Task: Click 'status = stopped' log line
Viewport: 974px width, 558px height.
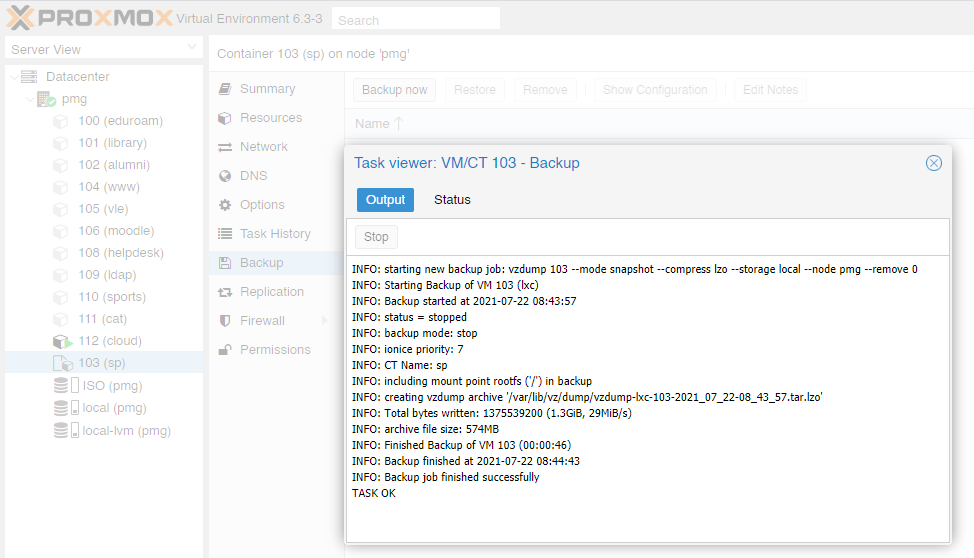Action: pyautogui.click(x=409, y=317)
